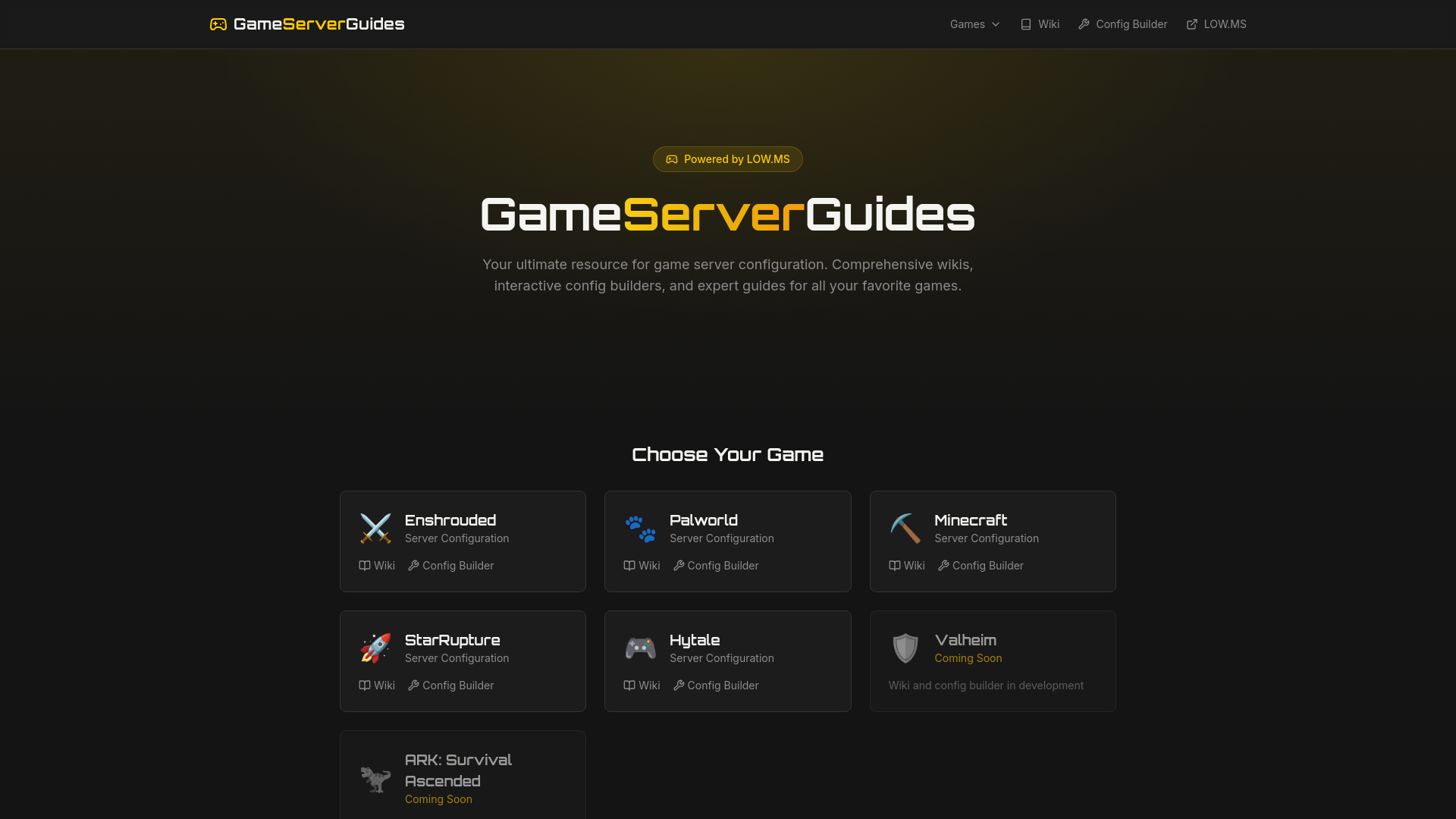Open the Enshrouded Wiki link

click(x=377, y=565)
